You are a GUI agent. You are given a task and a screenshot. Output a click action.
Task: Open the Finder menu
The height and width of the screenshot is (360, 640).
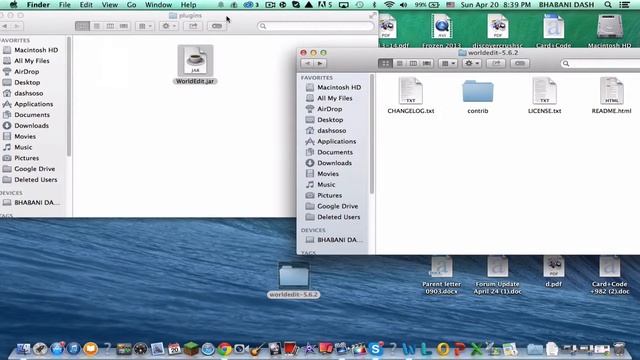(x=38, y=5)
